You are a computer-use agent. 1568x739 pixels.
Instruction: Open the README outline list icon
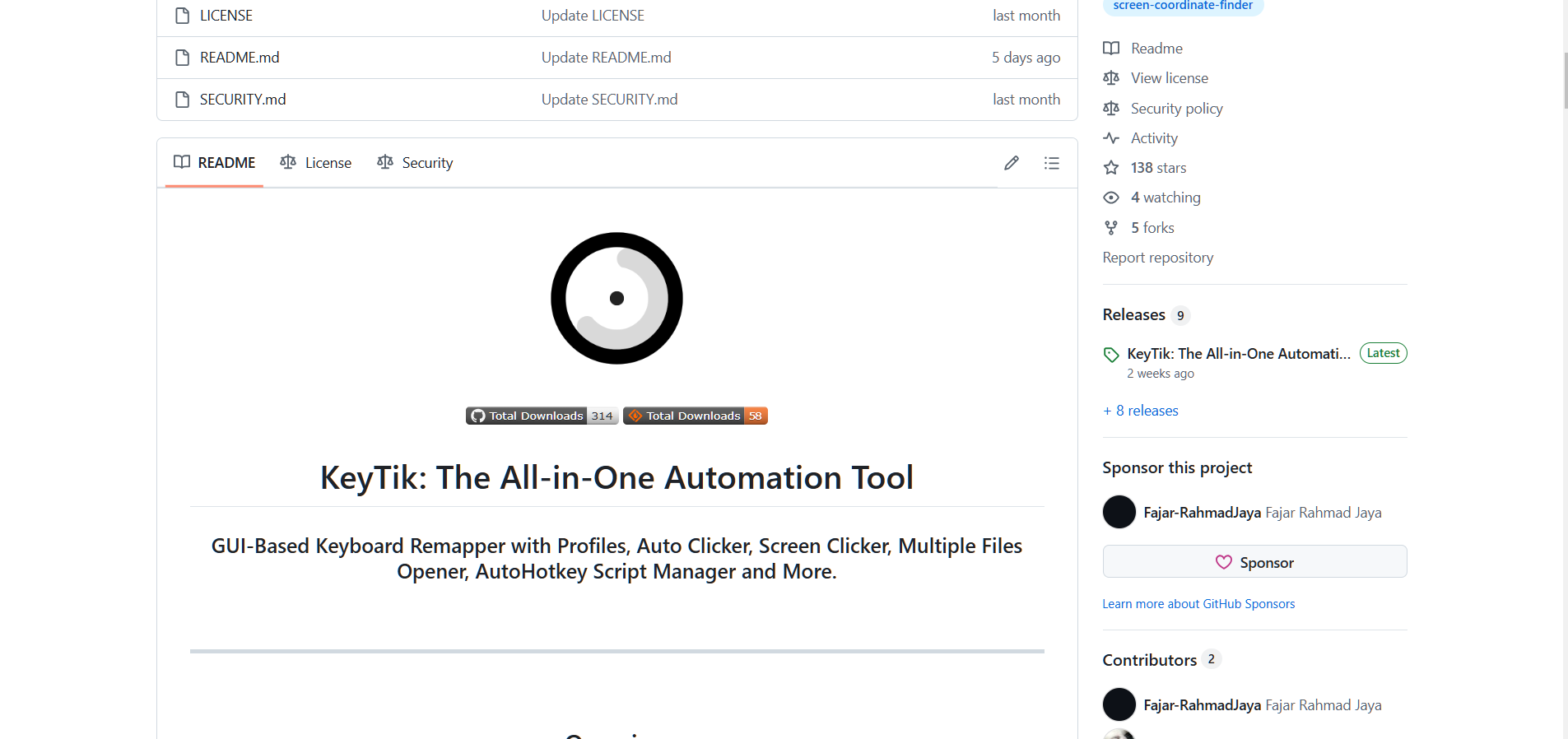1052,163
